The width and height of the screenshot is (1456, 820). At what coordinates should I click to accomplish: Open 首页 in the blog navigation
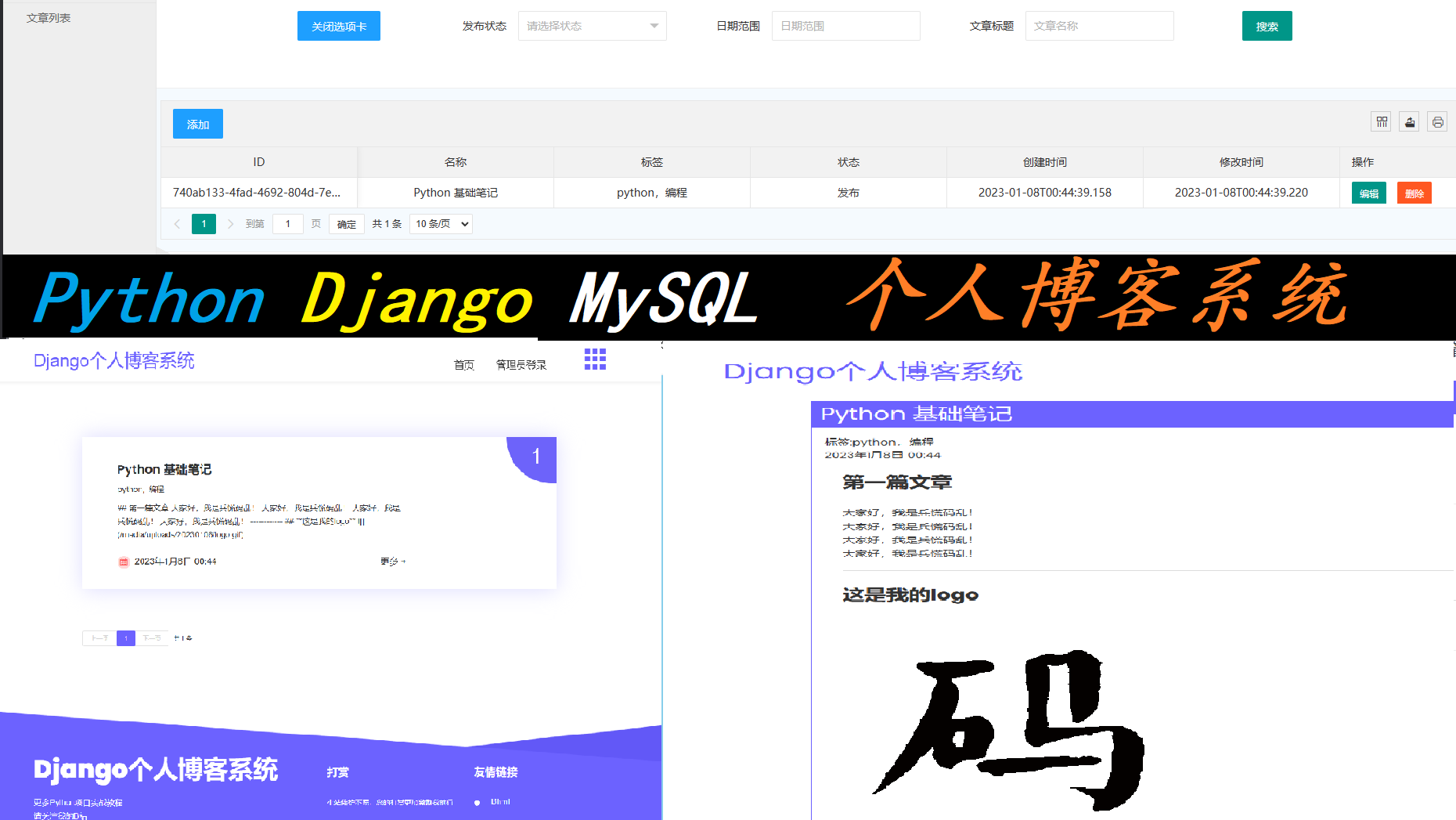pos(464,365)
